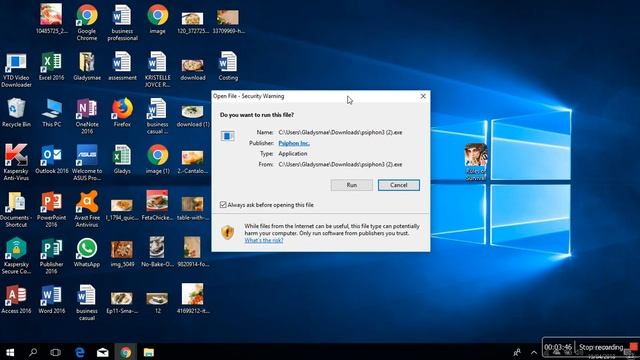640x360 pixels.
Task: Open the Mail app from the taskbar
Action: pyautogui.click(x=102, y=352)
